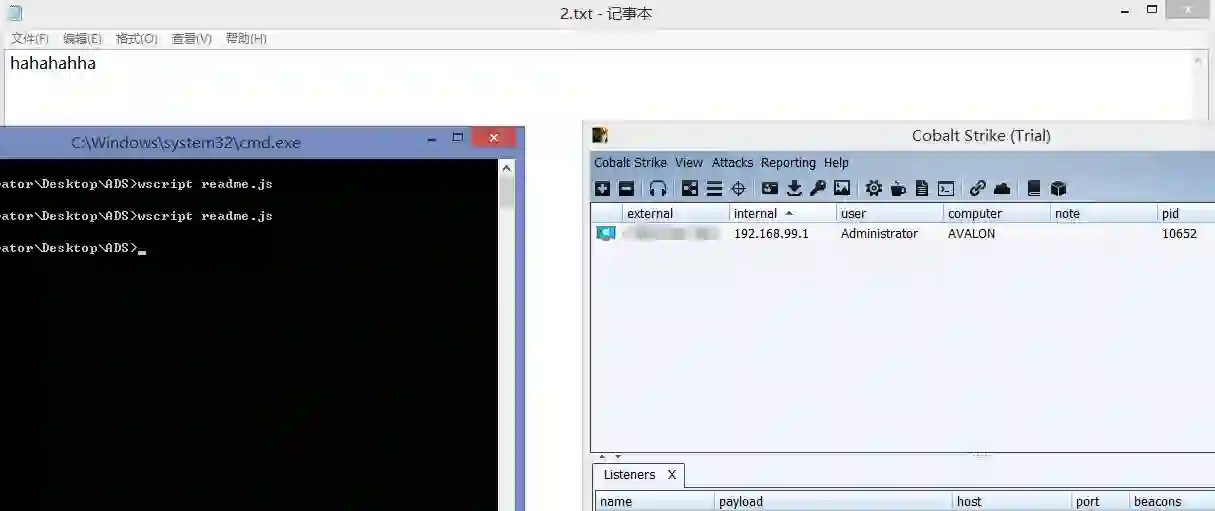Screen dimensions: 1215x511
Task: Open the credentials card icon
Action: click(770, 188)
